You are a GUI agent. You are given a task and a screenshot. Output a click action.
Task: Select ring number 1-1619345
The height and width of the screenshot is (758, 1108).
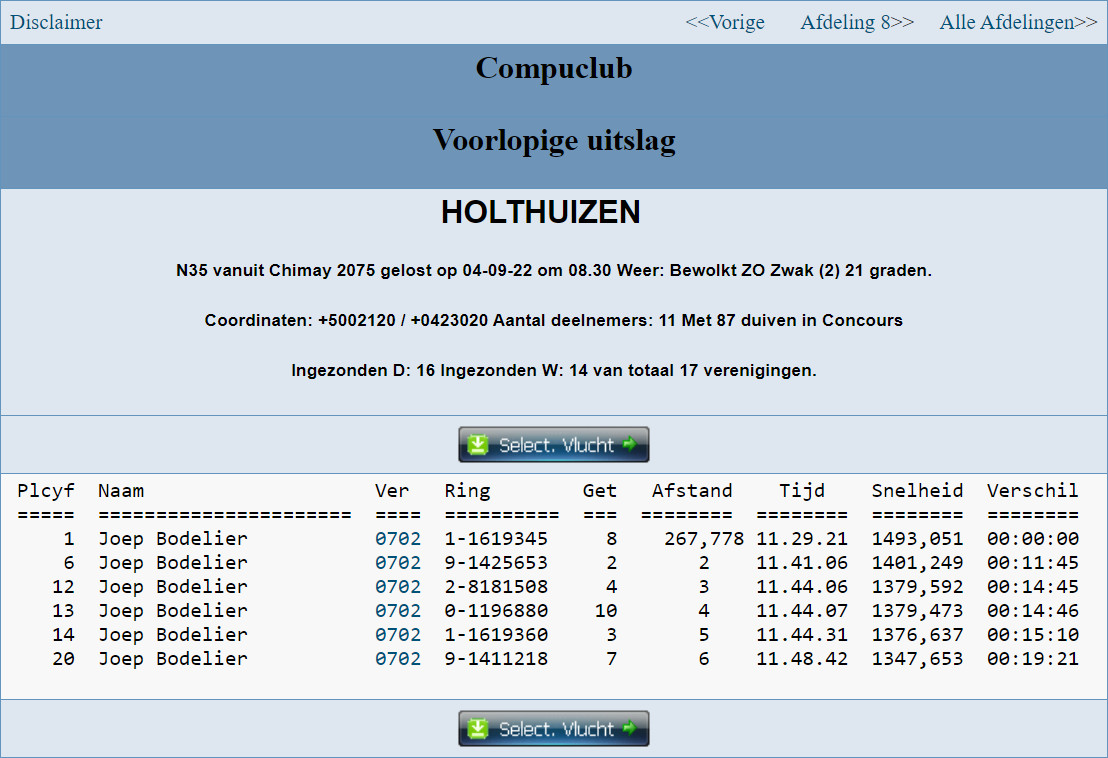pyautogui.click(x=496, y=539)
